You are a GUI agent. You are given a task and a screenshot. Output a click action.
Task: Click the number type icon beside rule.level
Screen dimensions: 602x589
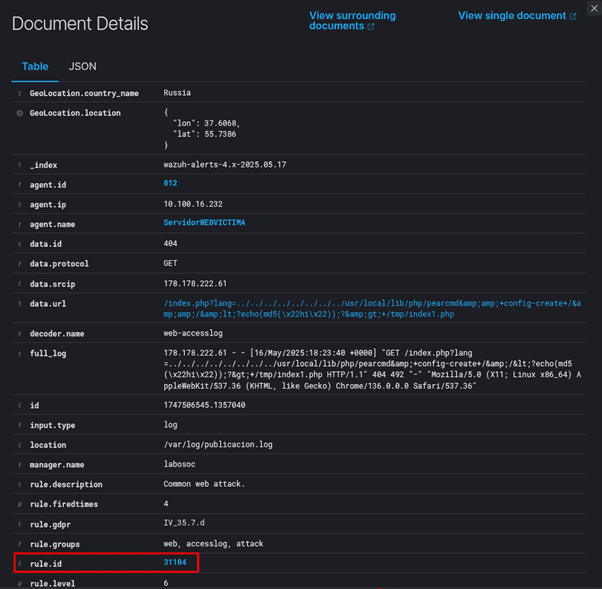pyautogui.click(x=19, y=583)
